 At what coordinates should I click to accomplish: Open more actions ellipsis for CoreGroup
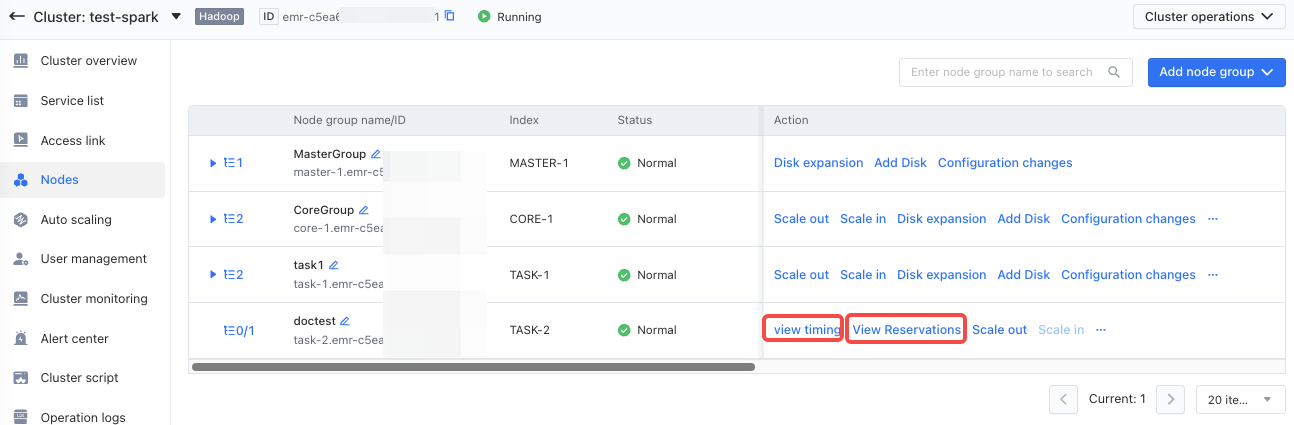pos(1213,219)
